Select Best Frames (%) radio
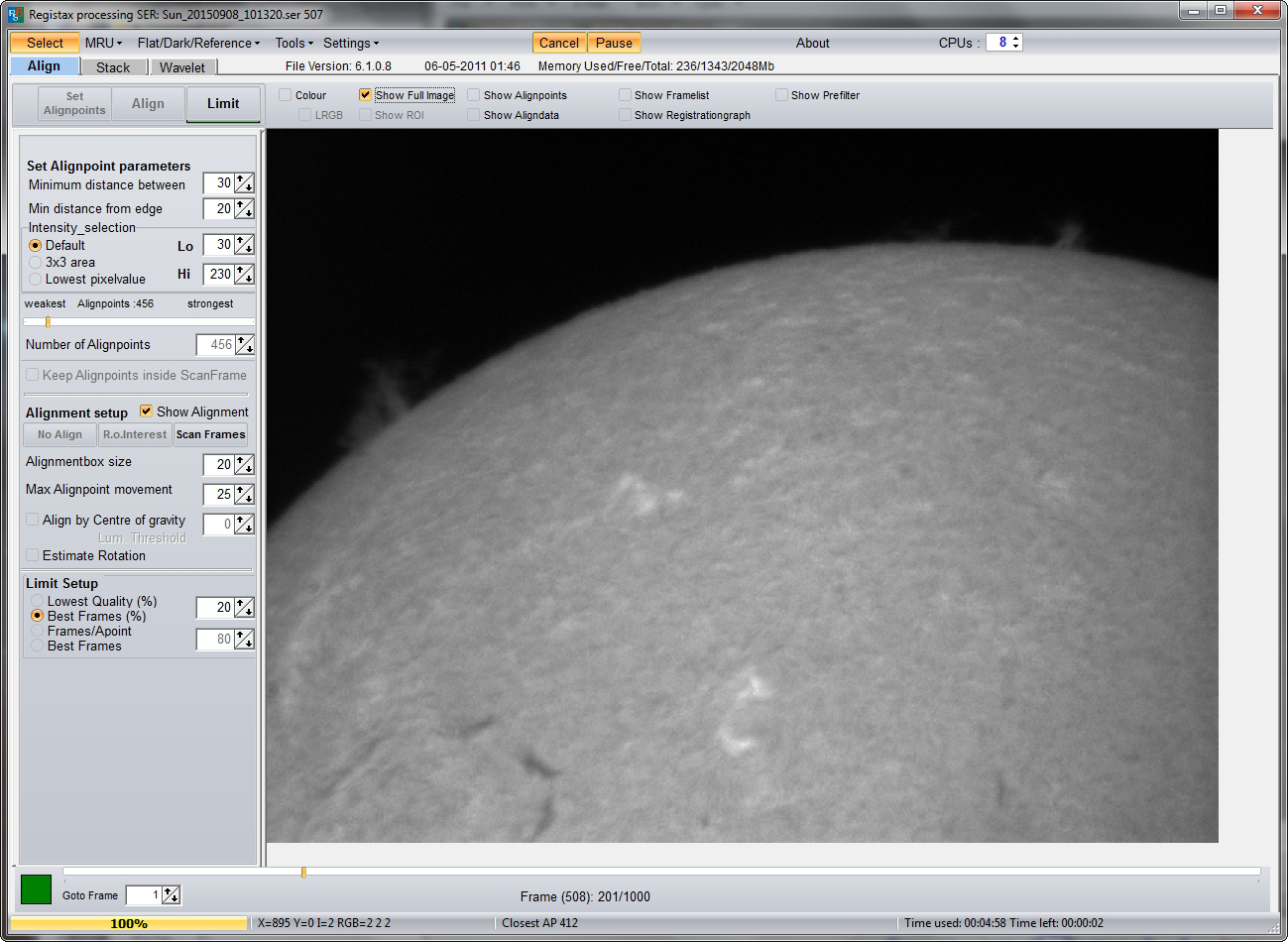This screenshot has width=1288, height=942. pos(38,616)
